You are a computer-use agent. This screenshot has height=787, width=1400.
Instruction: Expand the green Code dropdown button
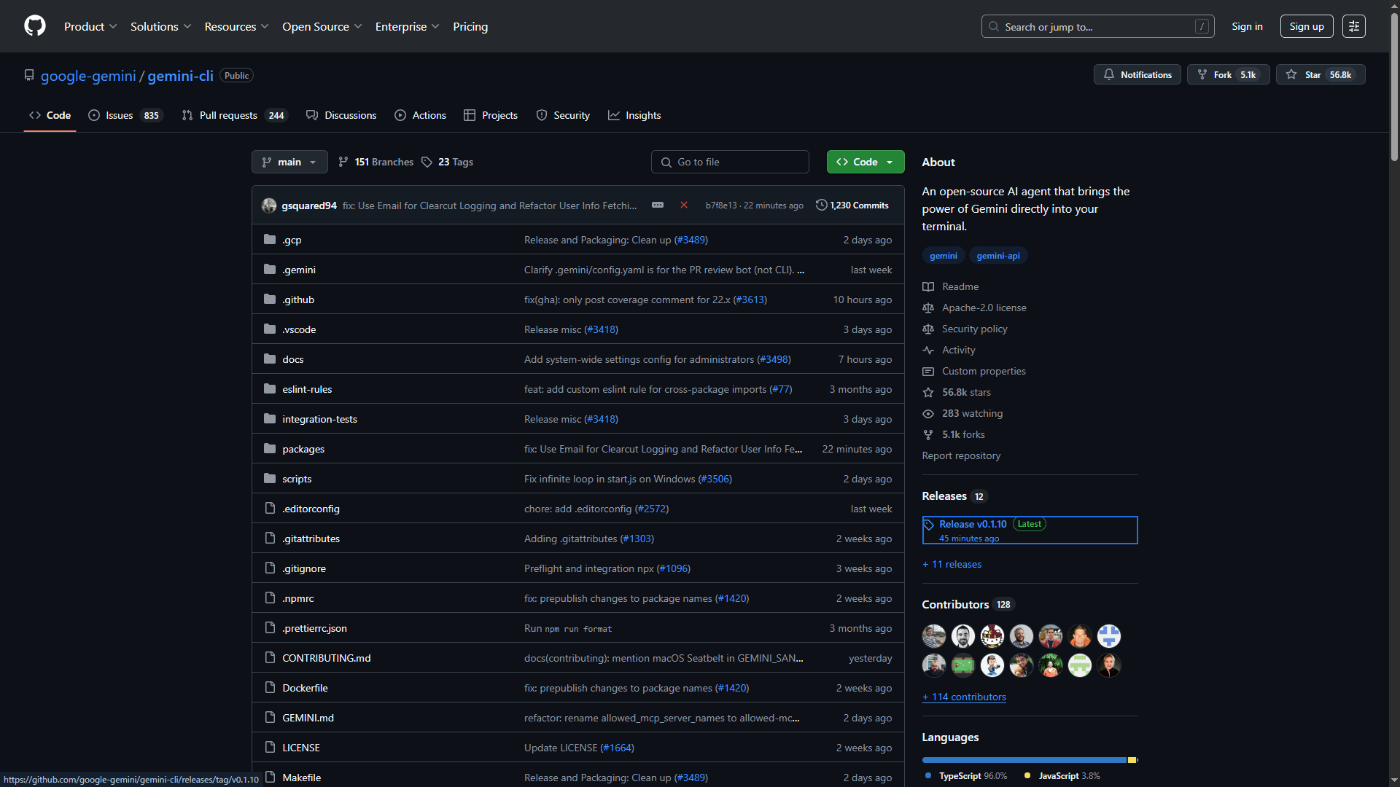pos(865,162)
